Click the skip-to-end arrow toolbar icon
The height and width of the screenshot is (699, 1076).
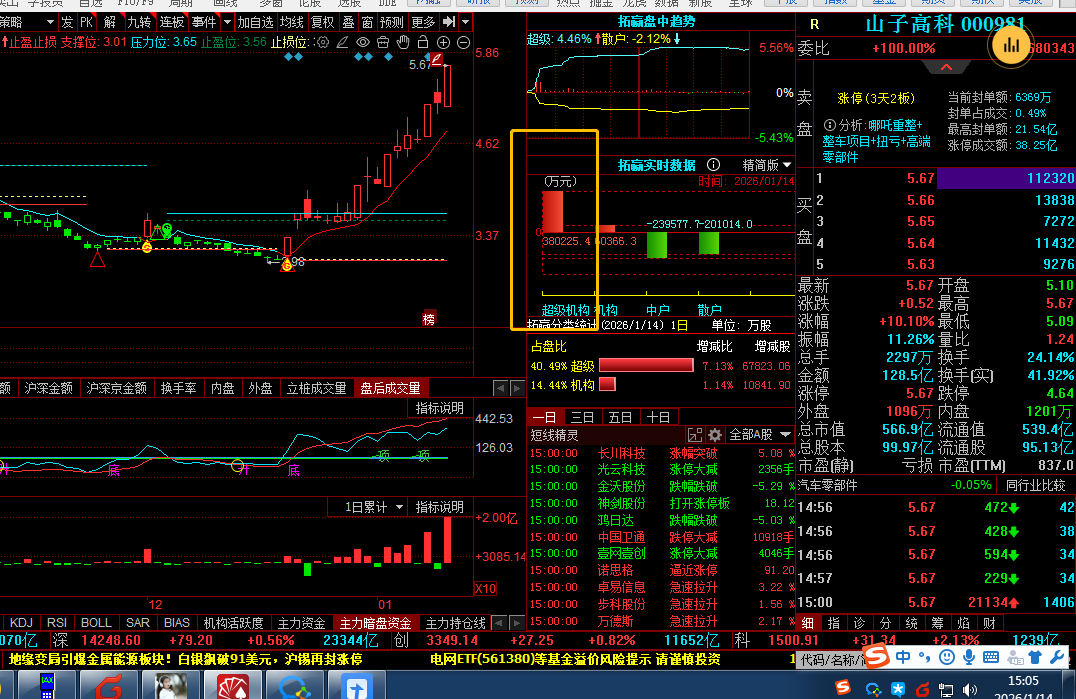click(449, 22)
